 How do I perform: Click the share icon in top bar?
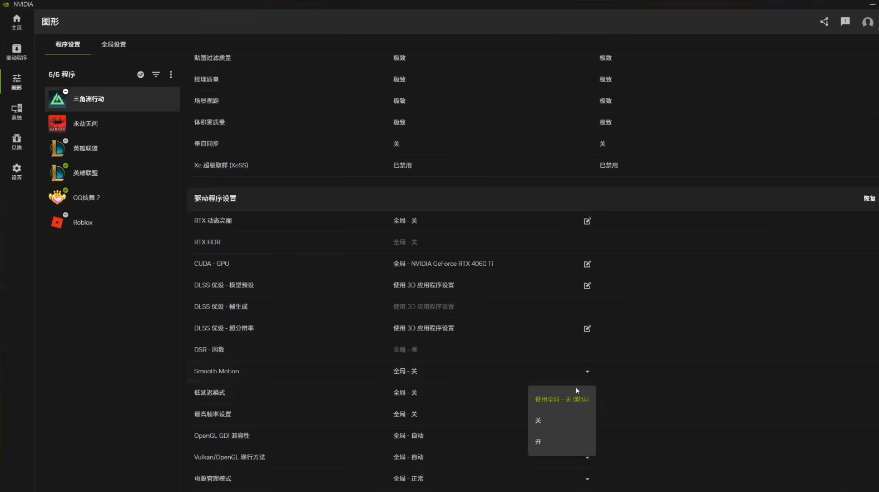(x=824, y=21)
